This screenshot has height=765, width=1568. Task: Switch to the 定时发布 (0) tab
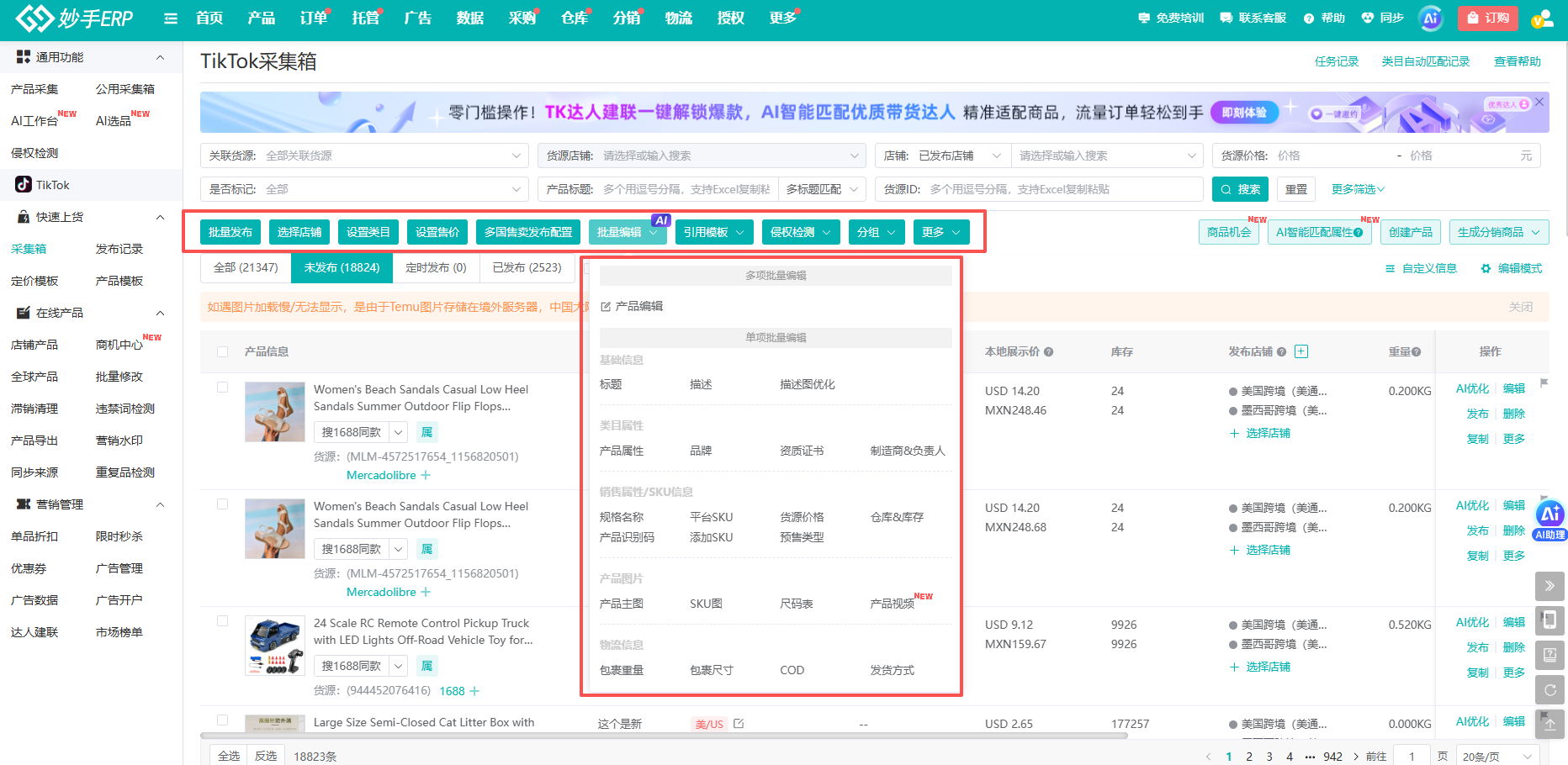point(436,267)
